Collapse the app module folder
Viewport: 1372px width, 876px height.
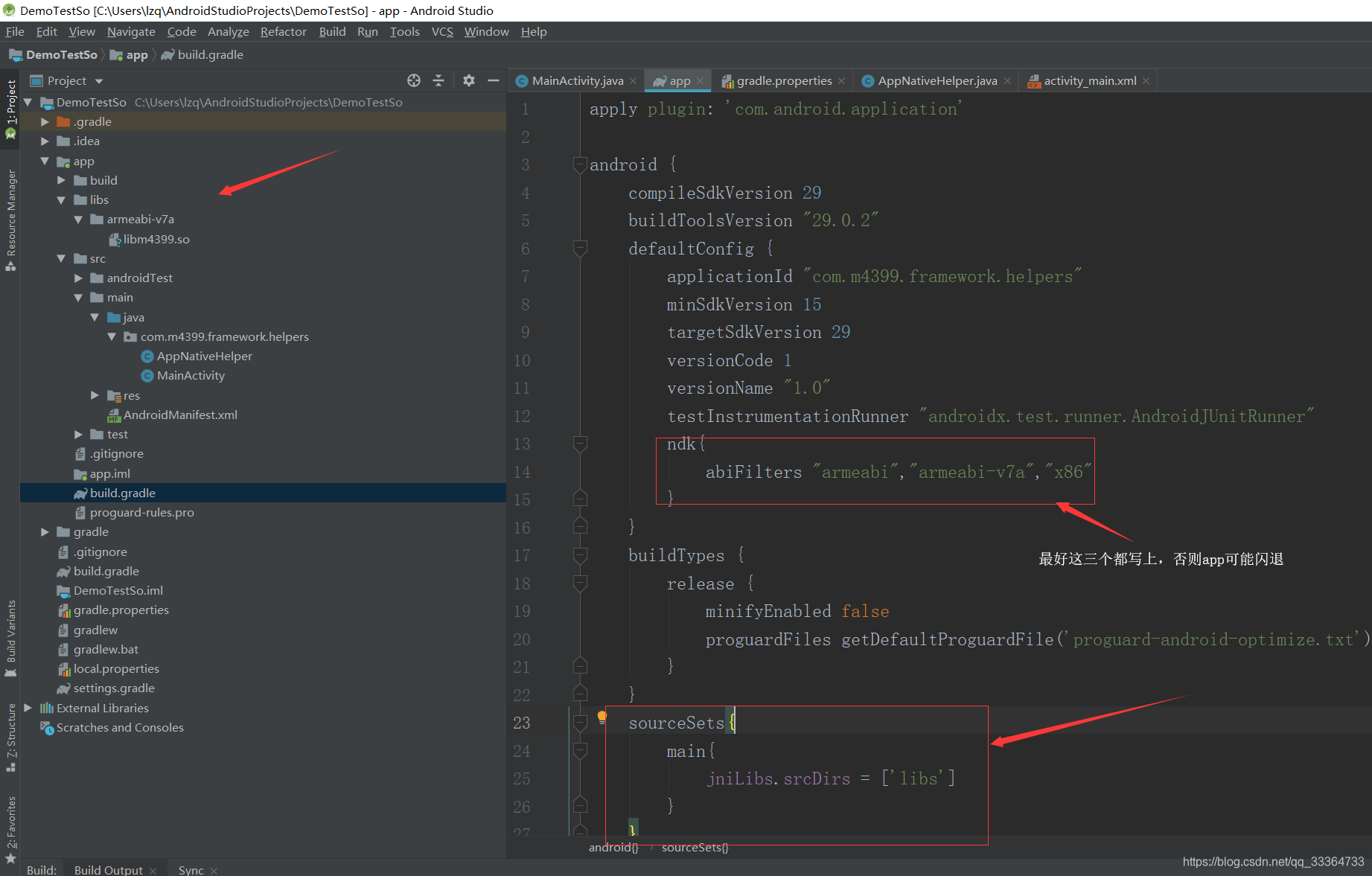tap(45, 161)
